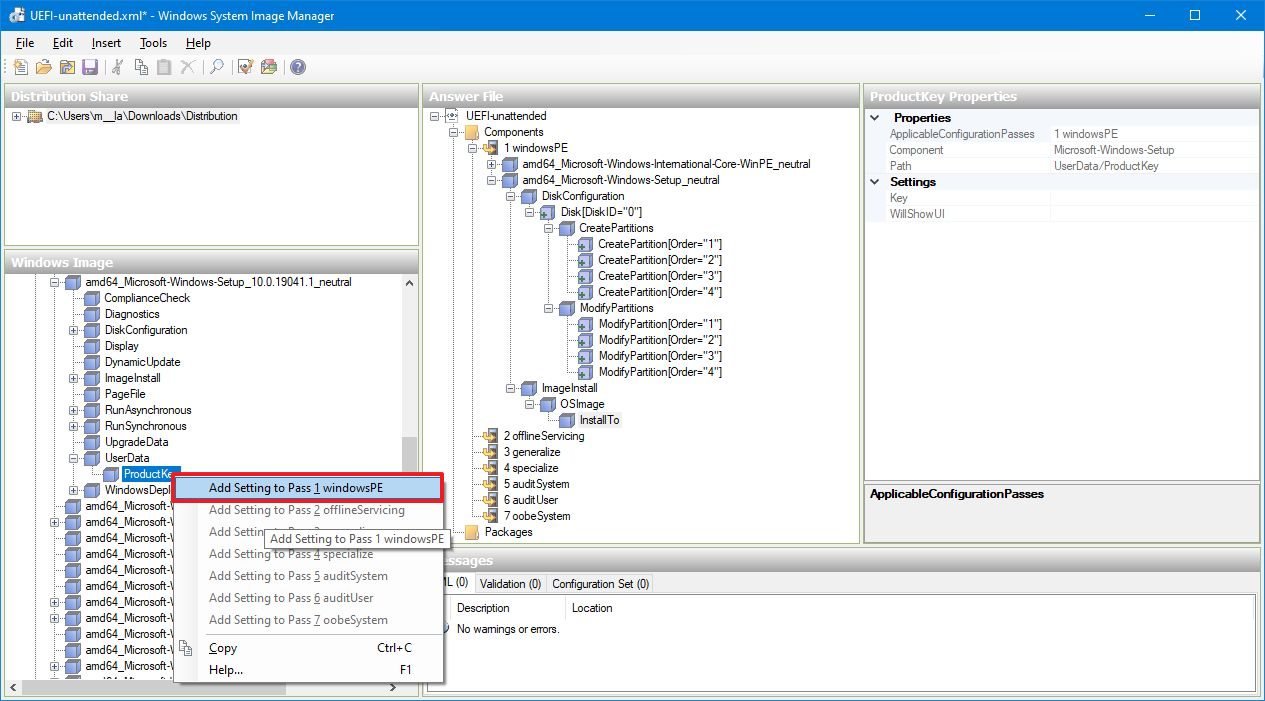Save the answer file with floppy icon
The width and height of the screenshot is (1265, 701).
click(90, 67)
